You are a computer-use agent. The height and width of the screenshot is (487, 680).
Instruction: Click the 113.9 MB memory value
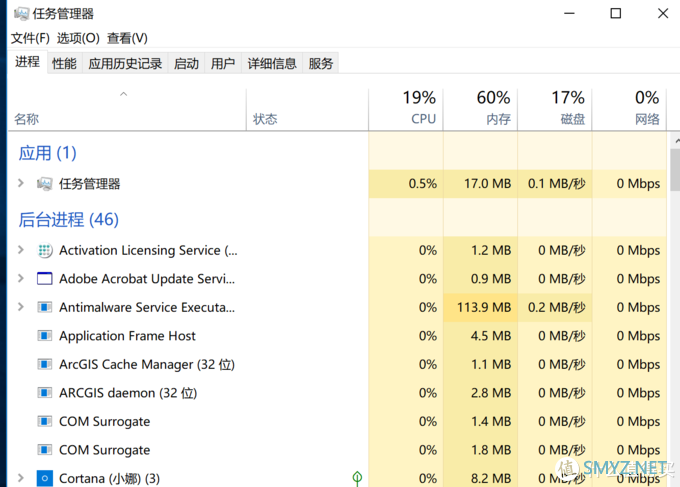(x=484, y=307)
